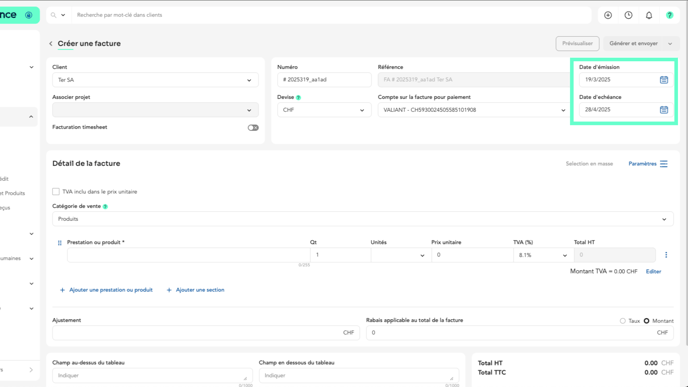
Task: Open the Compte sur la facture dropdown
Action: point(473,110)
